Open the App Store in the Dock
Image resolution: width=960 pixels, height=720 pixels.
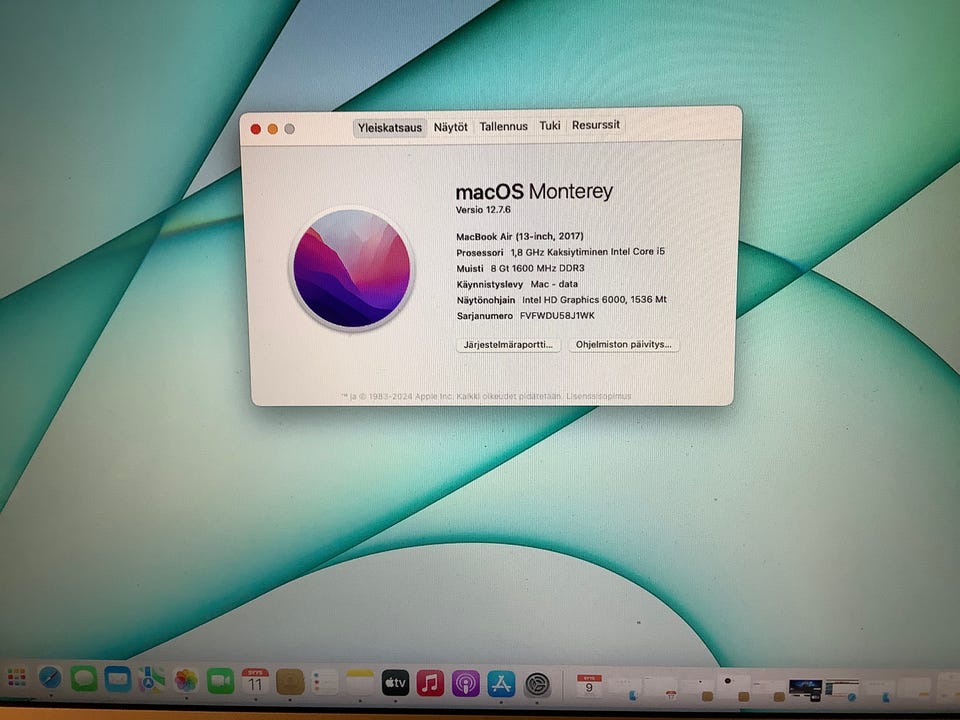pos(501,684)
